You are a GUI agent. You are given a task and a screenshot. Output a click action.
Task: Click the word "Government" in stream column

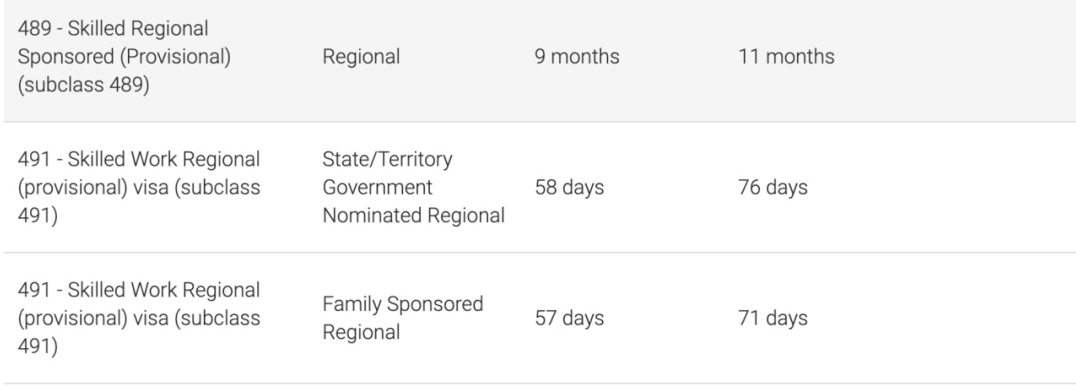pyautogui.click(x=377, y=187)
